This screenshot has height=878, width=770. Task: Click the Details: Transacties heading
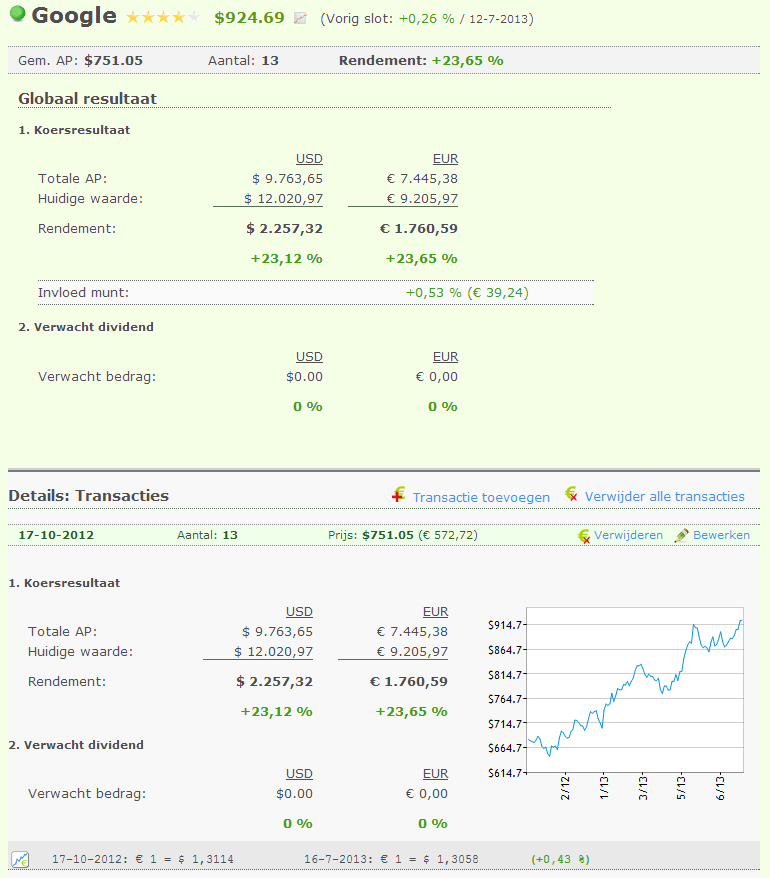point(88,496)
